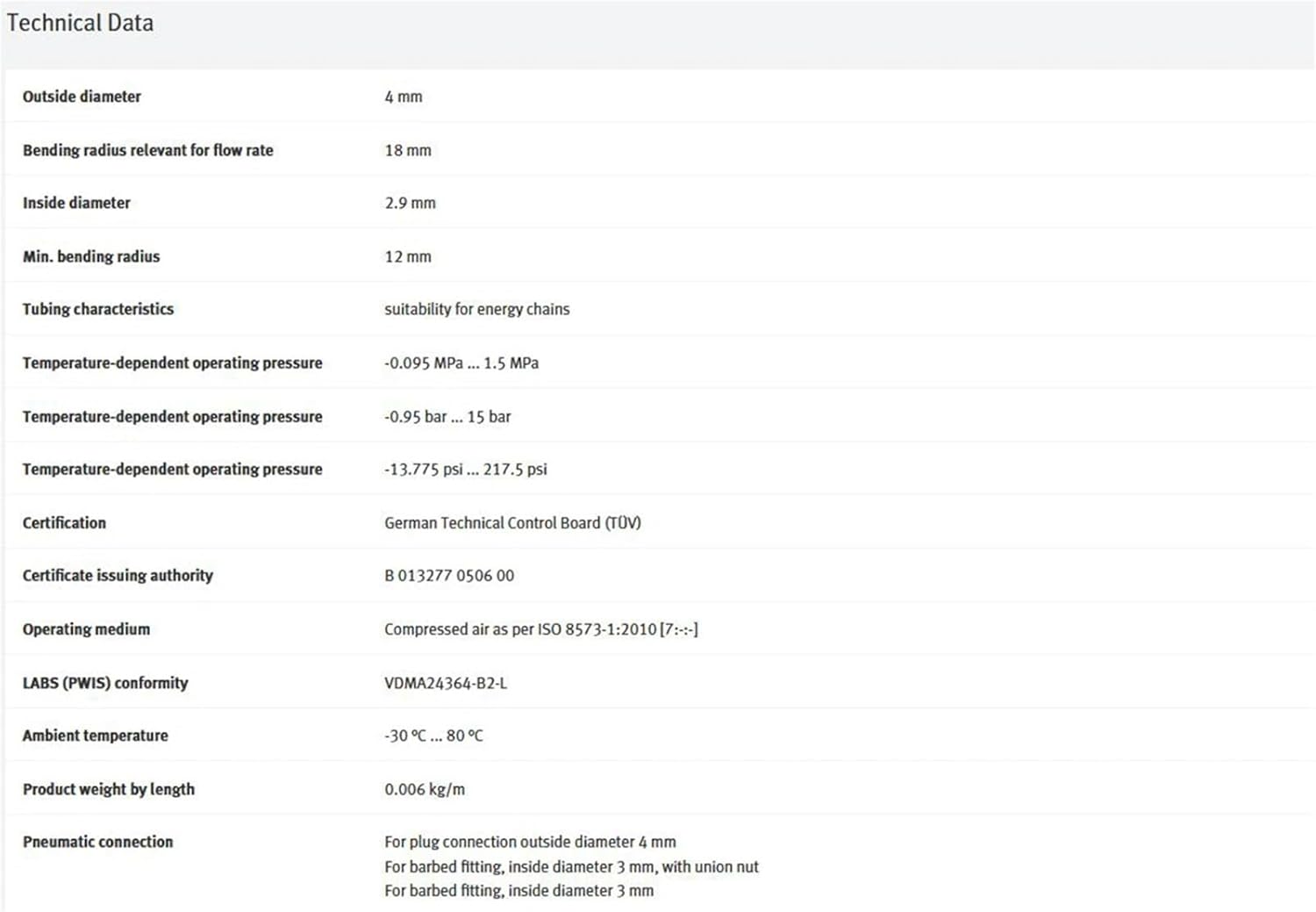Click the "12 mm" min. bending radius value
The height and width of the screenshot is (912, 1316).
pyautogui.click(x=408, y=256)
